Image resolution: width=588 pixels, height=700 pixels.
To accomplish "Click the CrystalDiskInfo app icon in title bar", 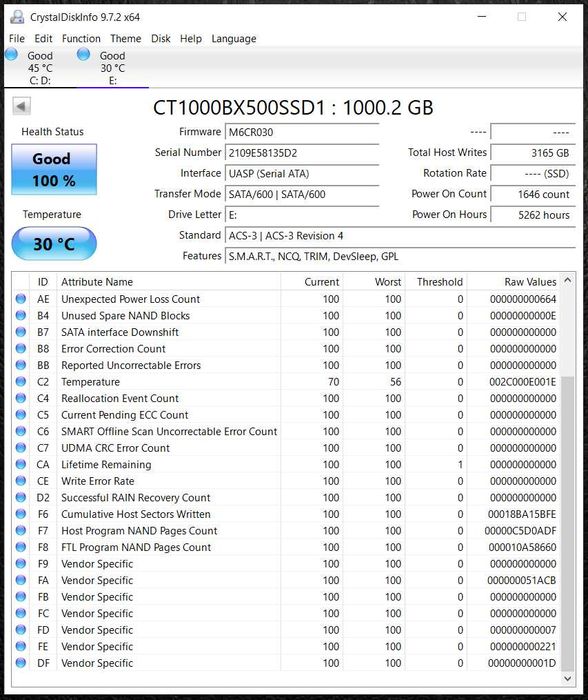I will click(17, 17).
